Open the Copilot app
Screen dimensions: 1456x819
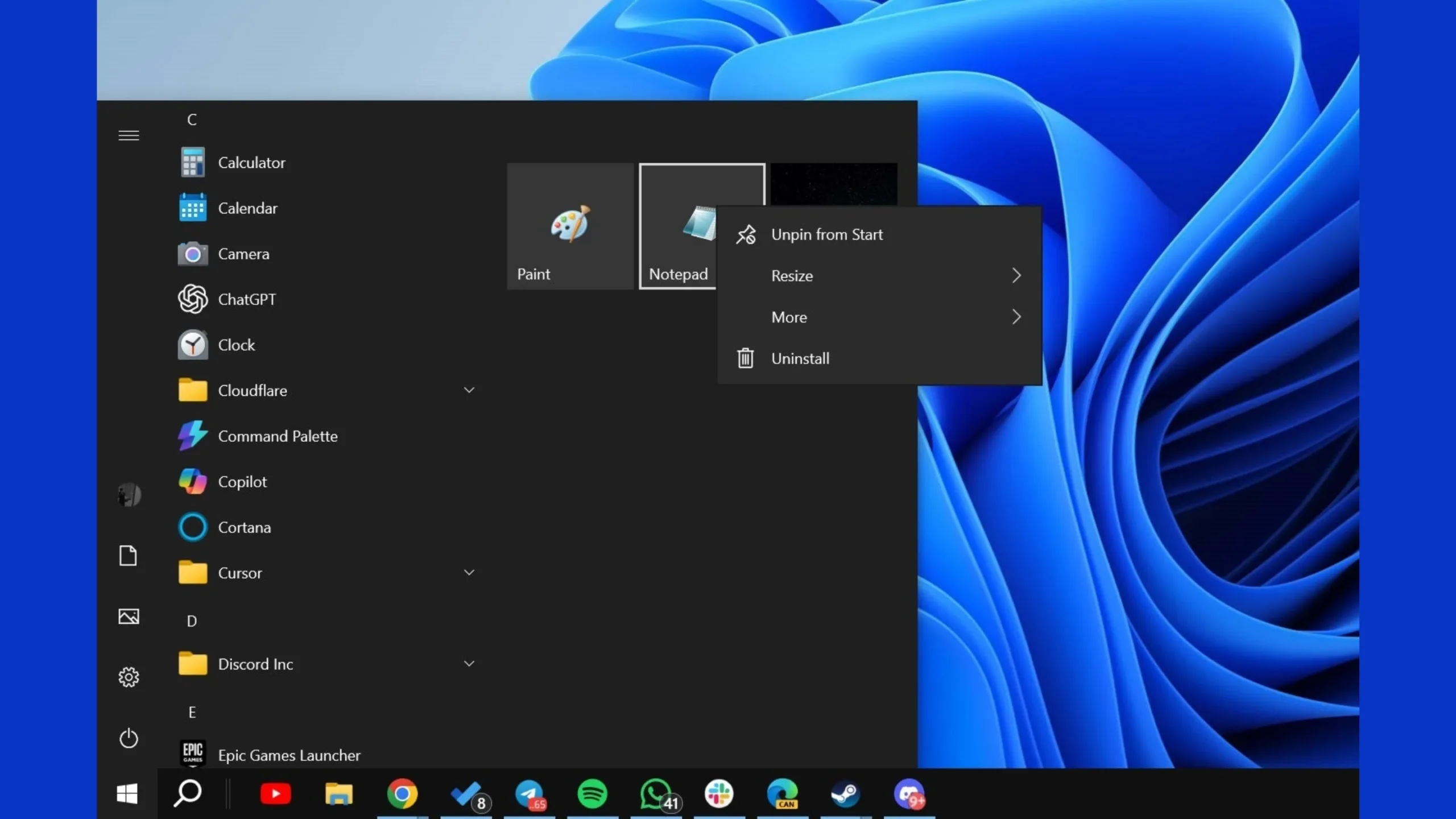click(327, 482)
